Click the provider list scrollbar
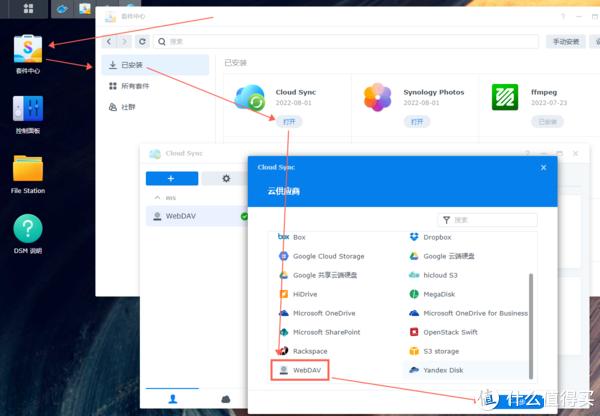Screen dimensions: 600x416 tap(531, 326)
